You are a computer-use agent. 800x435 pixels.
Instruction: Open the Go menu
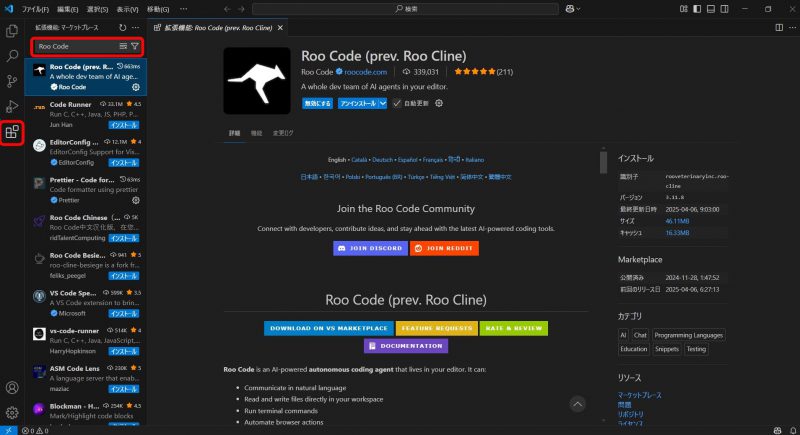coord(158,9)
